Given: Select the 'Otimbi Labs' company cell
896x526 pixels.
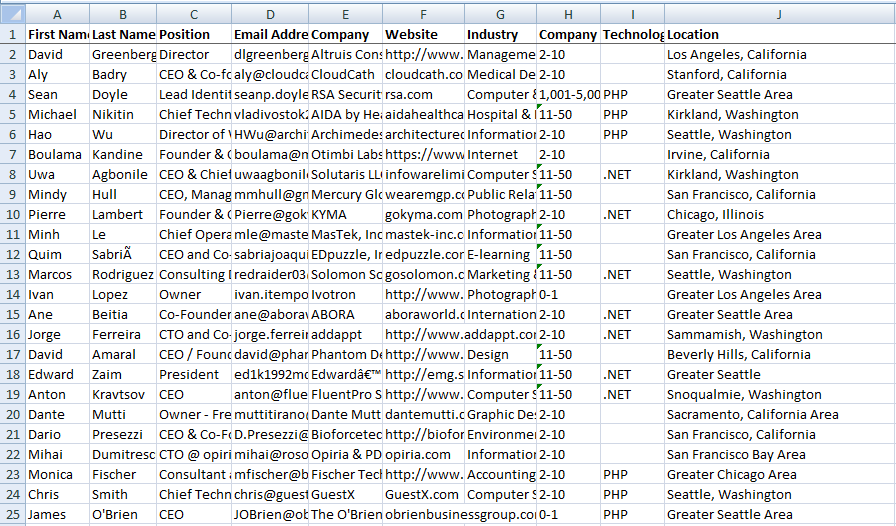Looking at the screenshot, I should [x=346, y=154].
